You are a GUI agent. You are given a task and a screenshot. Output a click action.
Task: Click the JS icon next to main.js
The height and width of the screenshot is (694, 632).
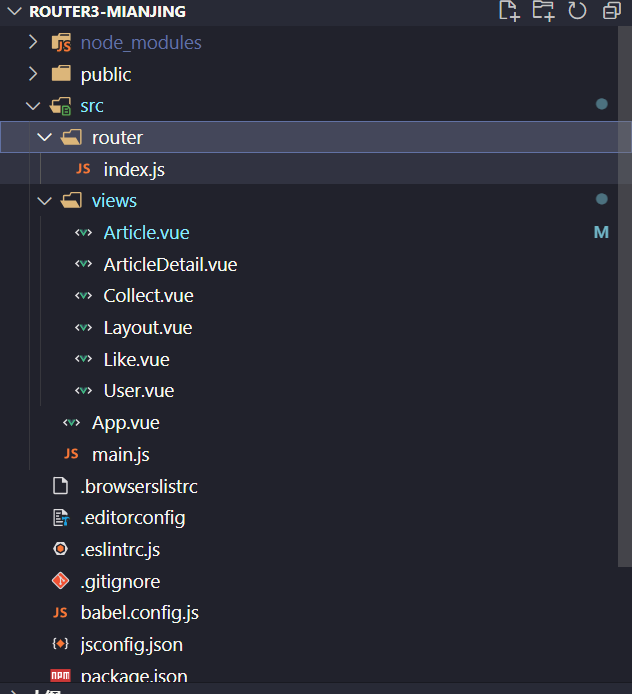(x=71, y=455)
